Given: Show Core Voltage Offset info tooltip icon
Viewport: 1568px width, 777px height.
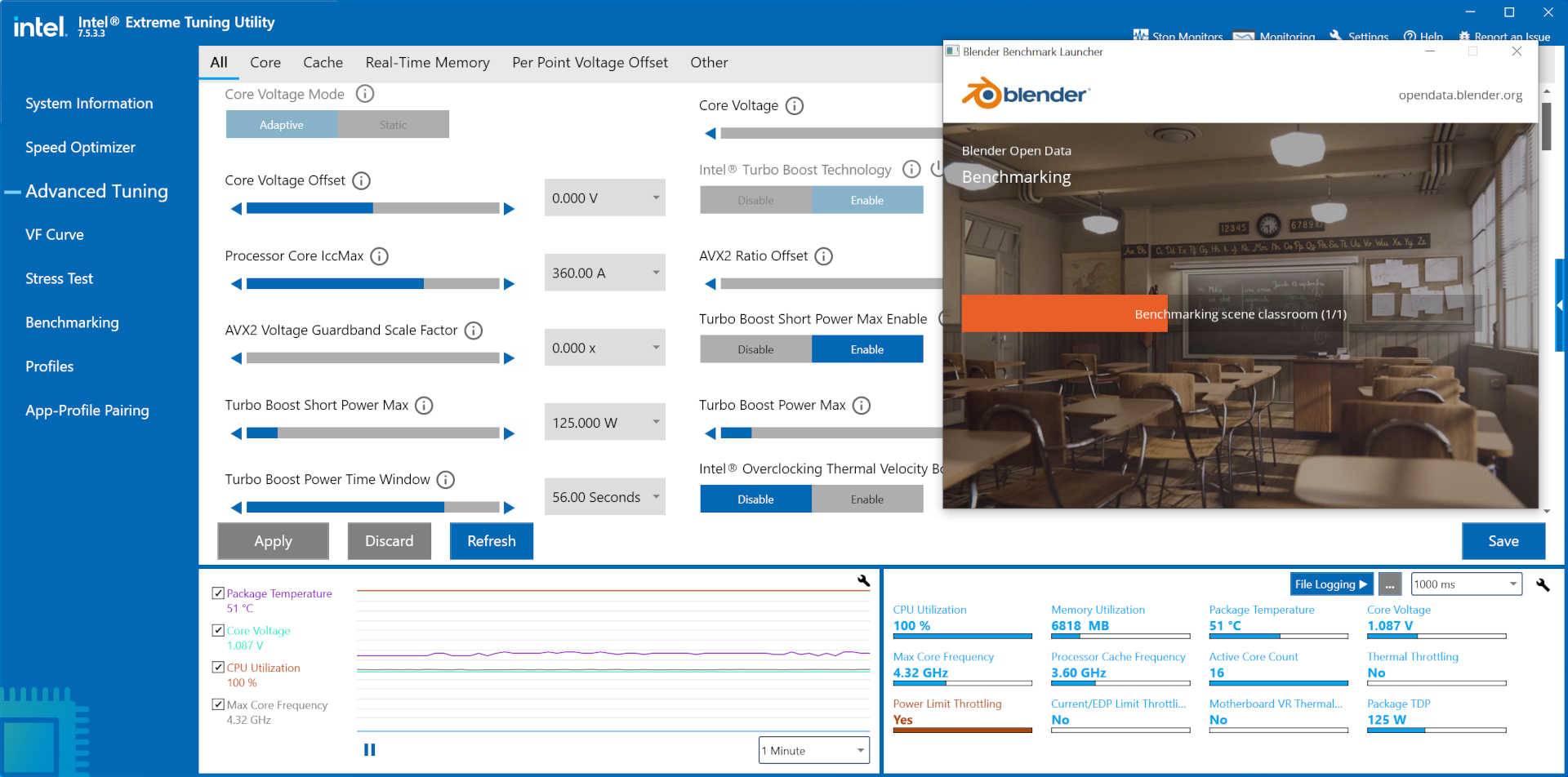Looking at the screenshot, I should 361,180.
